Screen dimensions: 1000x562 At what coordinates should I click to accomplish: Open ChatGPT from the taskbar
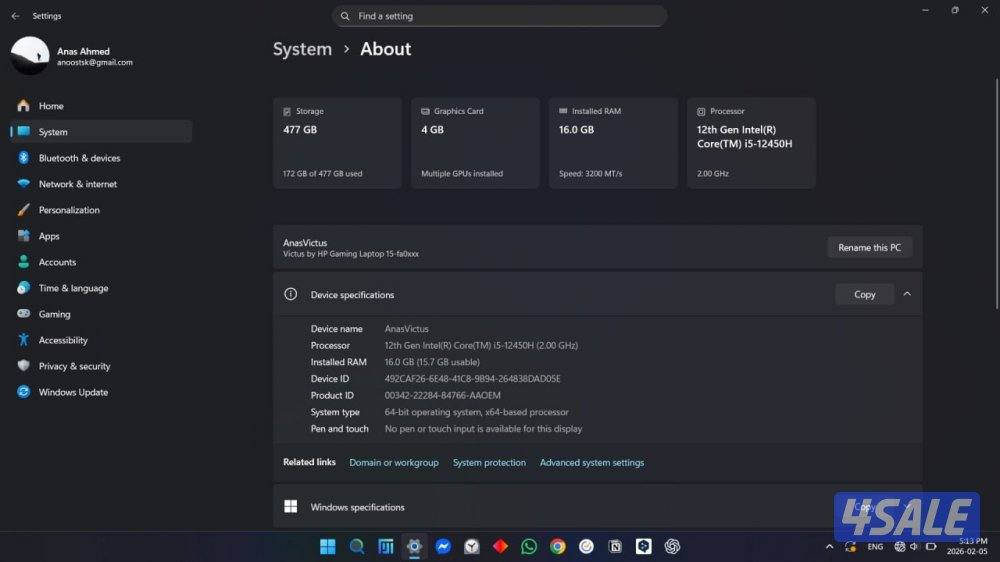(x=672, y=546)
